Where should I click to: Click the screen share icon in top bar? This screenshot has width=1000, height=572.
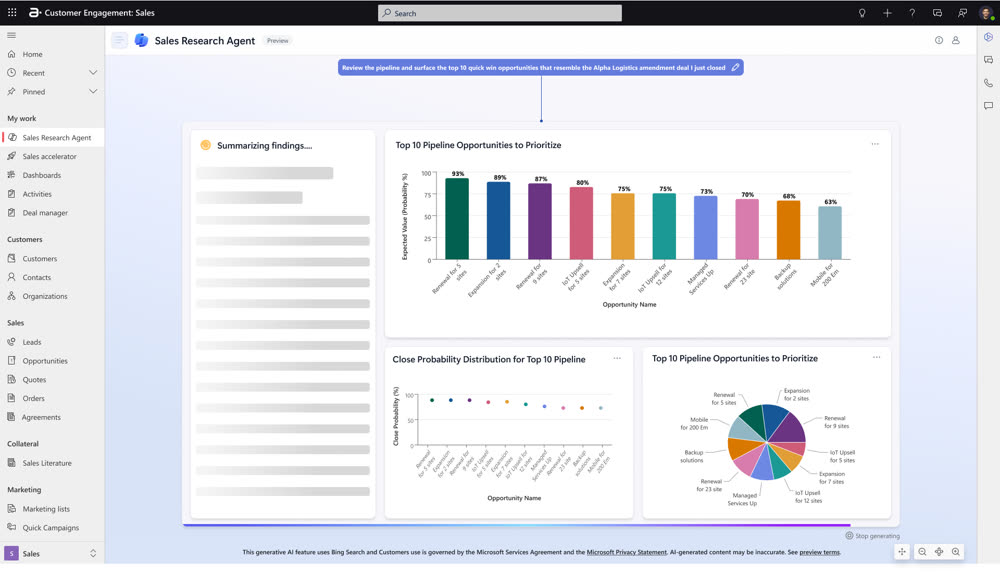[x=938, y=13]
